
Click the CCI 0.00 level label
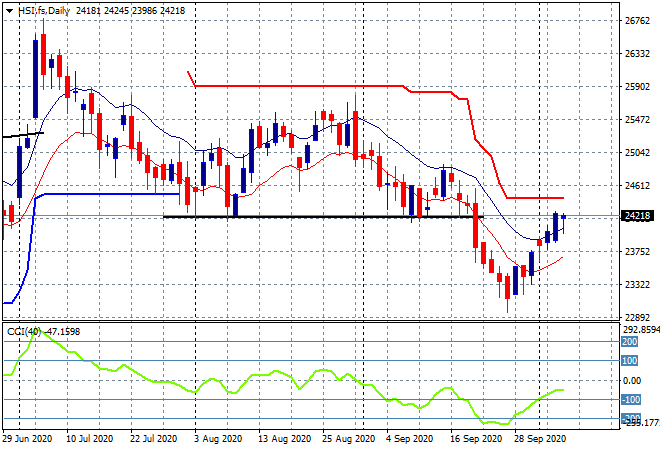coord(632,381)
